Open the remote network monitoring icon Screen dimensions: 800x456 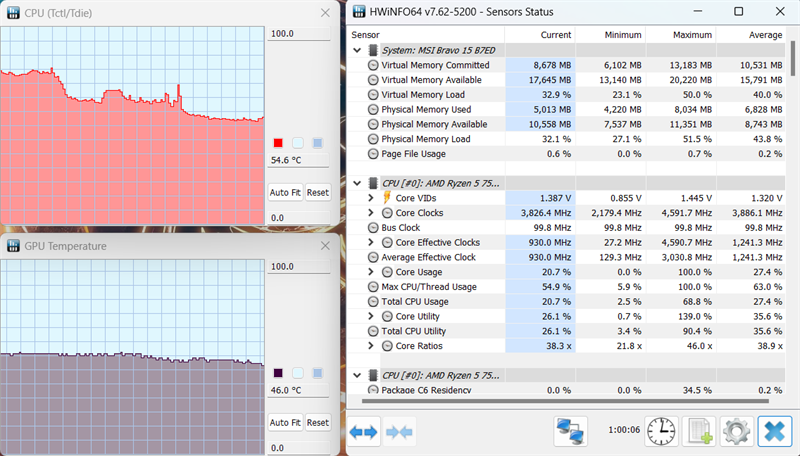570,432
